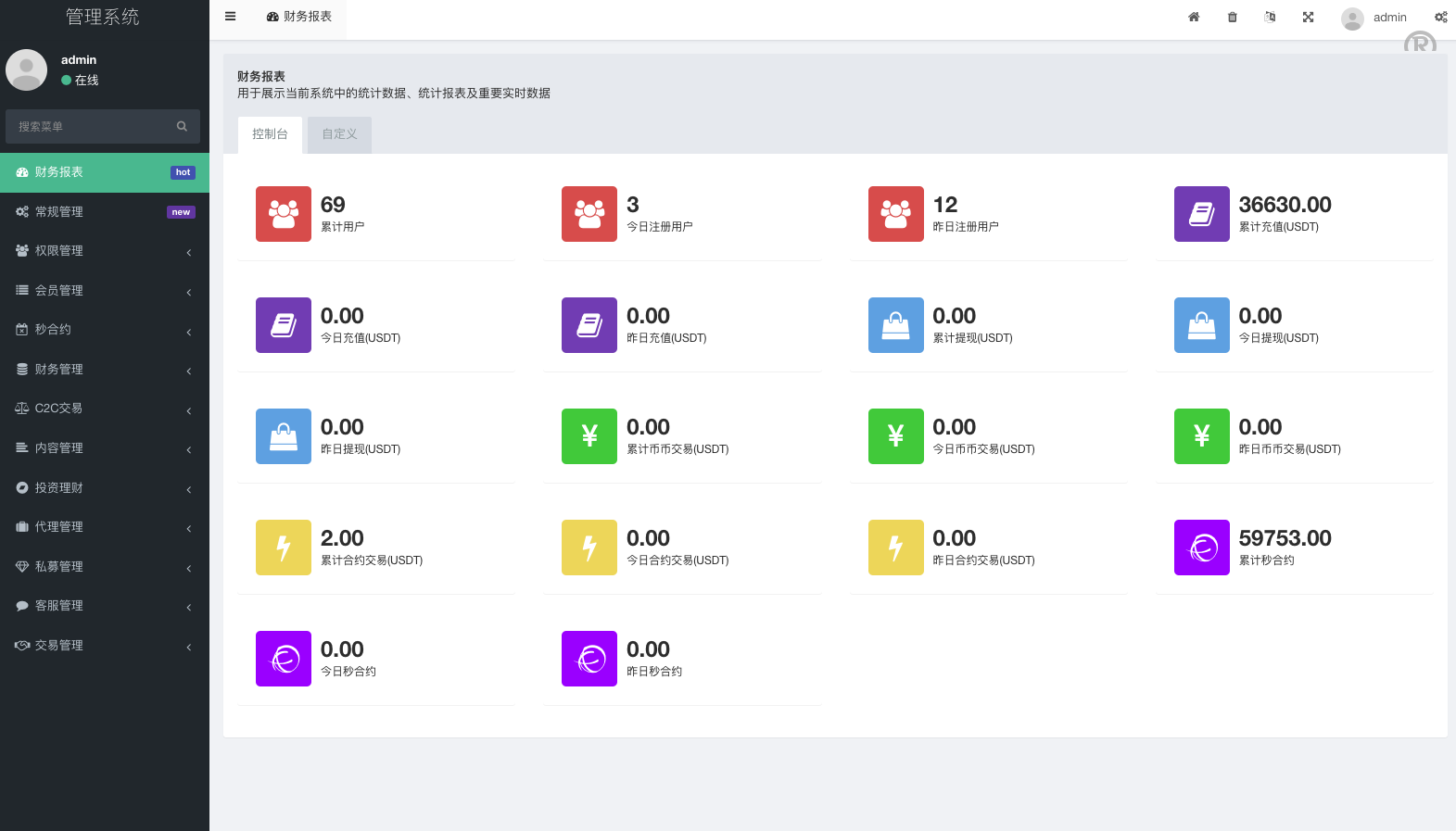The height and width of the screenshot is (831, 1456).
Task: Toggle fullscreen with the expand icon
Action: [x=1308, y=18]
